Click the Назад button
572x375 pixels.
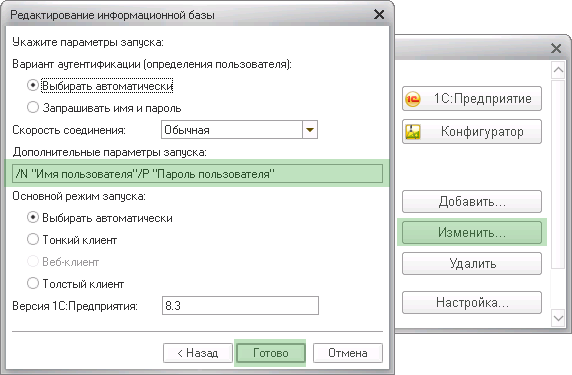pyautogui.click(x=198, y=353)
